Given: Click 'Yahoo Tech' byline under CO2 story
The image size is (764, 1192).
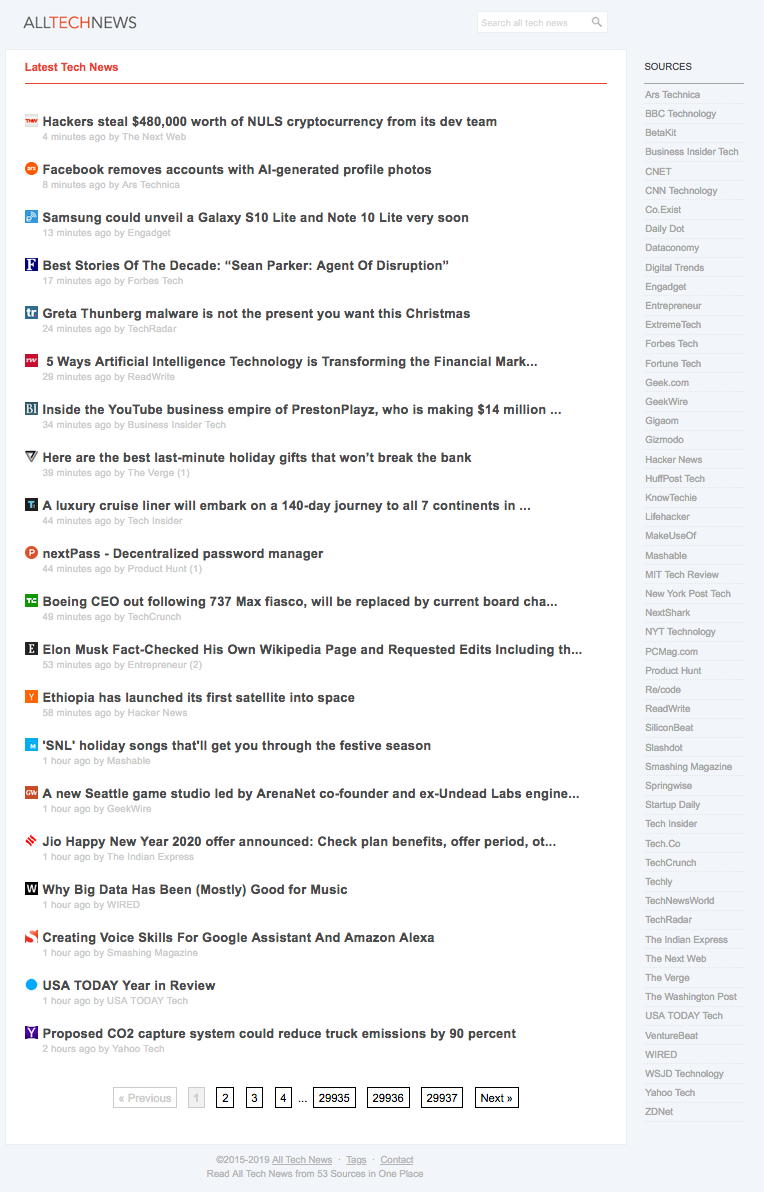Looking at the screenshot, I should [138, 1048].
